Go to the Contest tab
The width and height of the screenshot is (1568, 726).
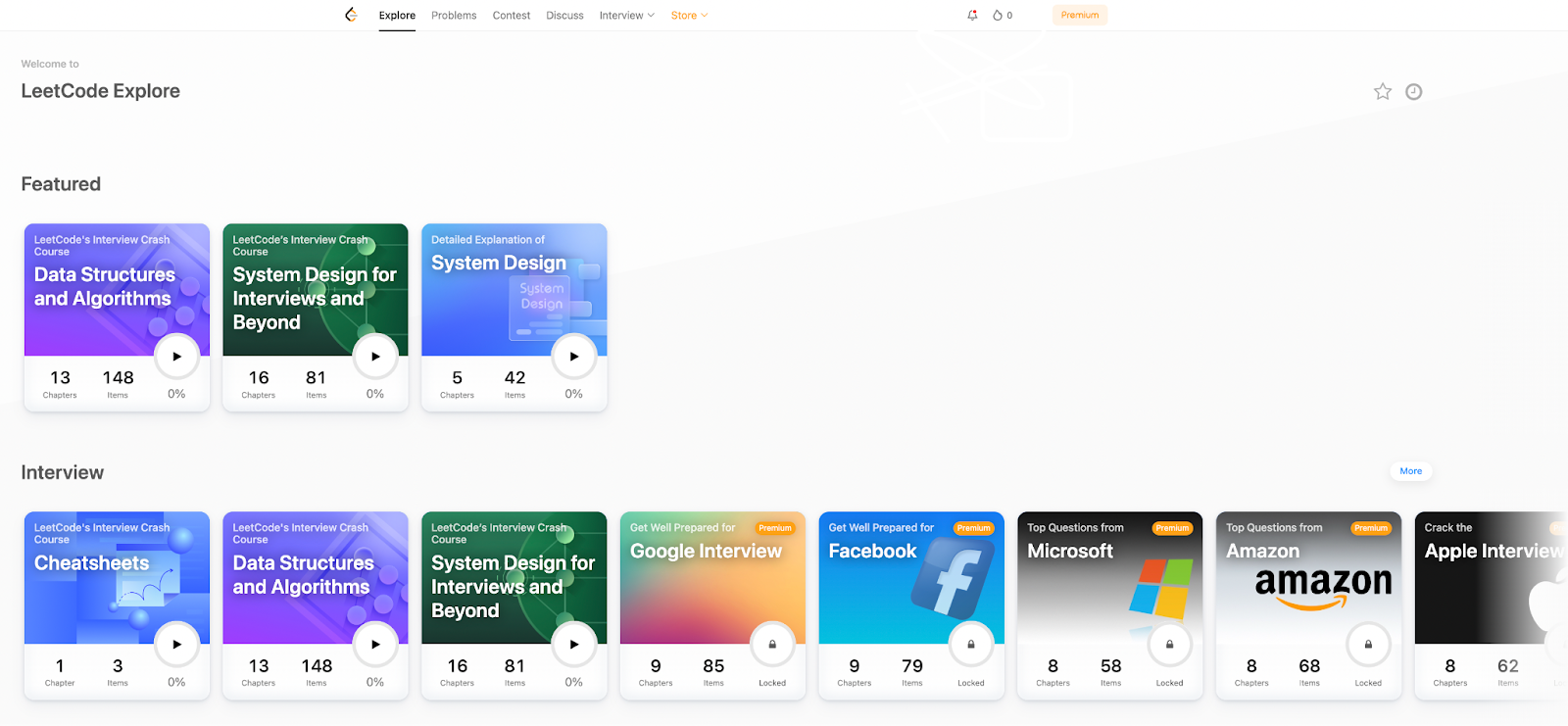tap(512, 16)
